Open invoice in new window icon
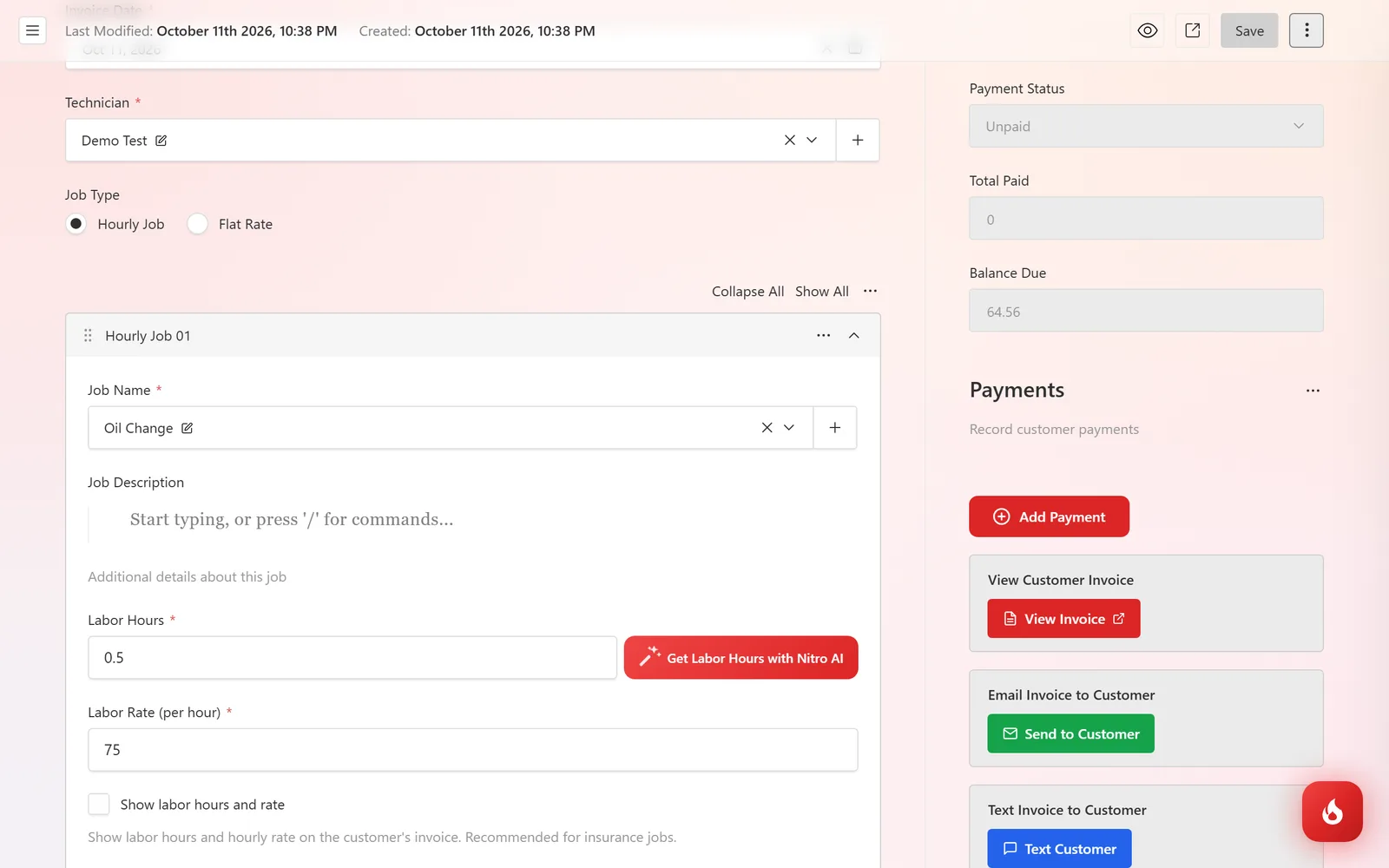Image resolution: width=1389 pixels, height=868 pixels. pyautogui.click(x=1193, y=30)
